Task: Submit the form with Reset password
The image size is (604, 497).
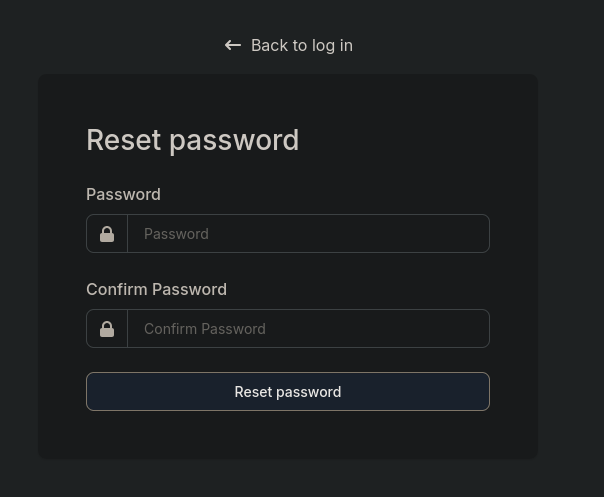Action: point(288,392)
